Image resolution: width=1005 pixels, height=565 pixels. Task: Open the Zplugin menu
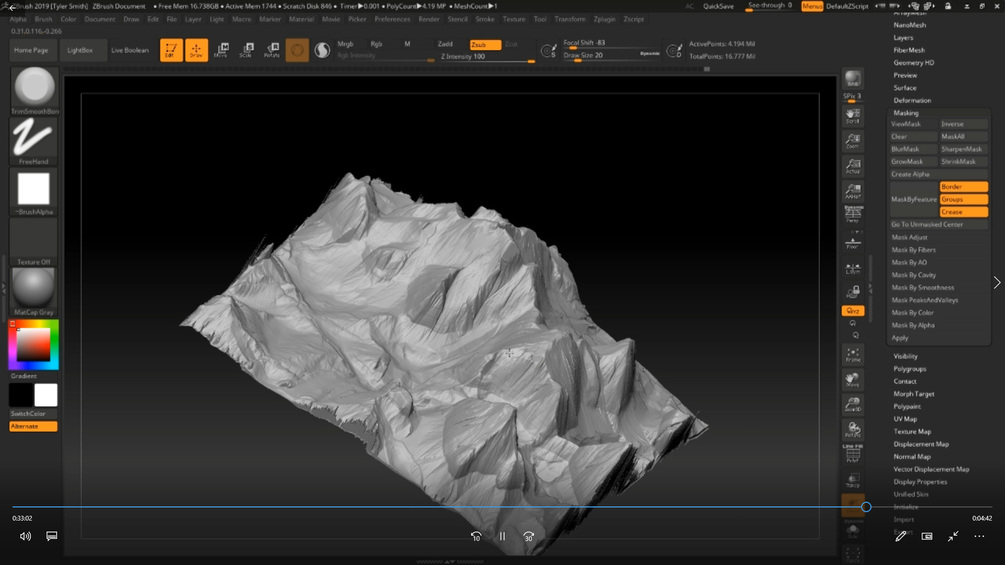tap(604, 19)
